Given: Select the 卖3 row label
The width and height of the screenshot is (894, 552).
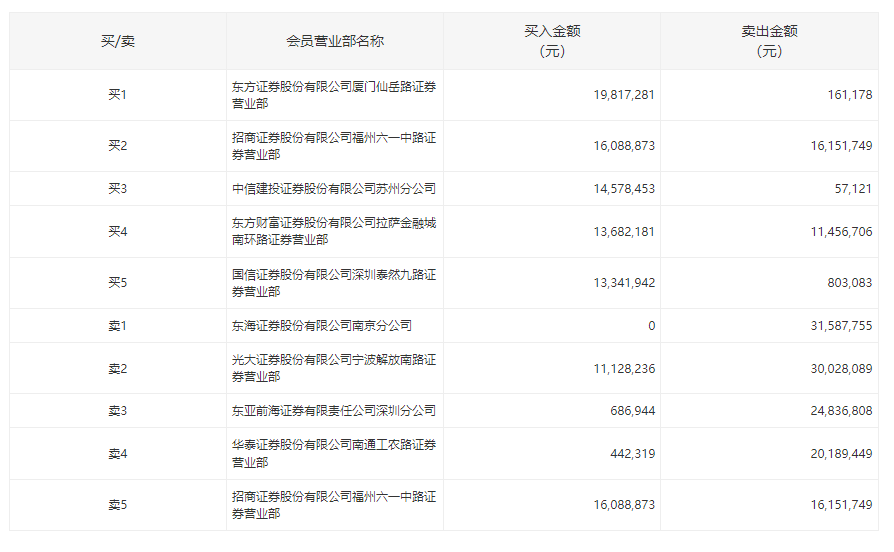Looking at the screenshot, I should pyautogui.click(x=118, y=411).
